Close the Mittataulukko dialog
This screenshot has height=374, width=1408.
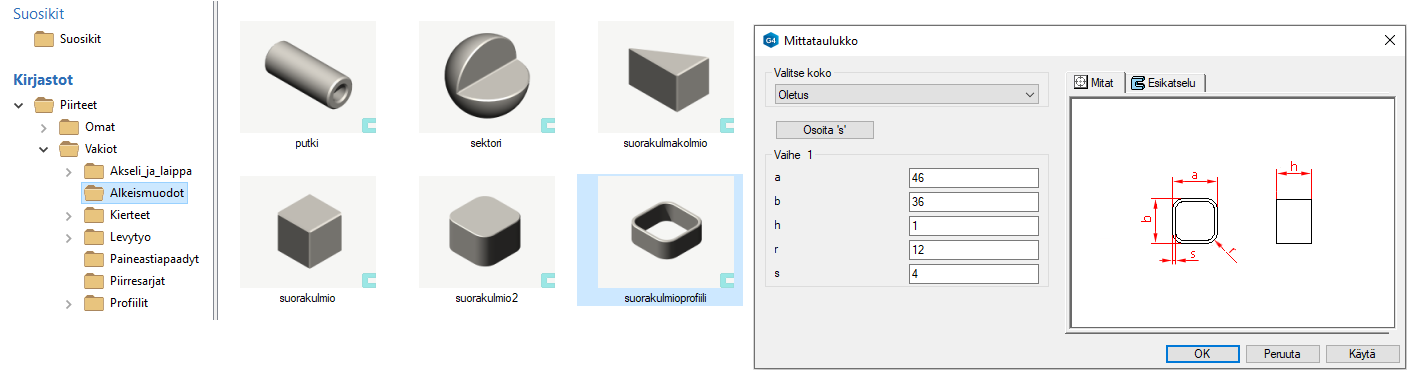tap(1389, 40)
